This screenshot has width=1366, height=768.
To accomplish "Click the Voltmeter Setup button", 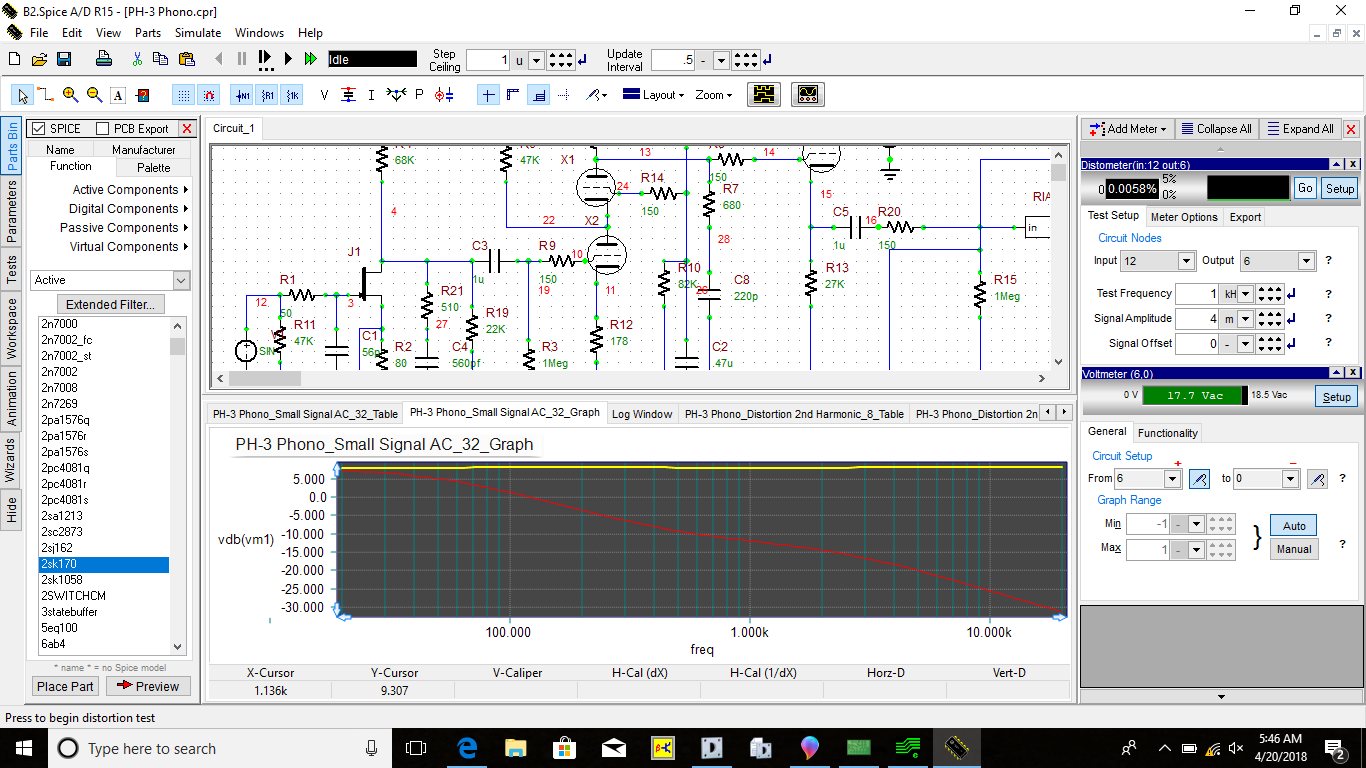I will pos(1337,397).
